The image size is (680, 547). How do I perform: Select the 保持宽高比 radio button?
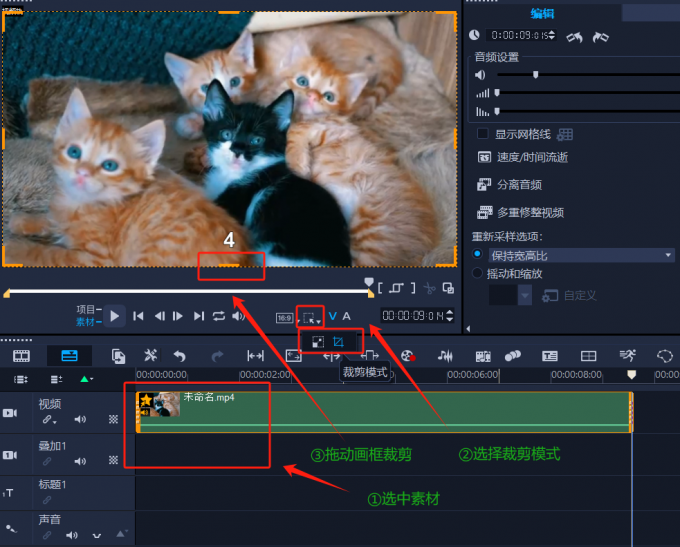click(x=478, y=255)
